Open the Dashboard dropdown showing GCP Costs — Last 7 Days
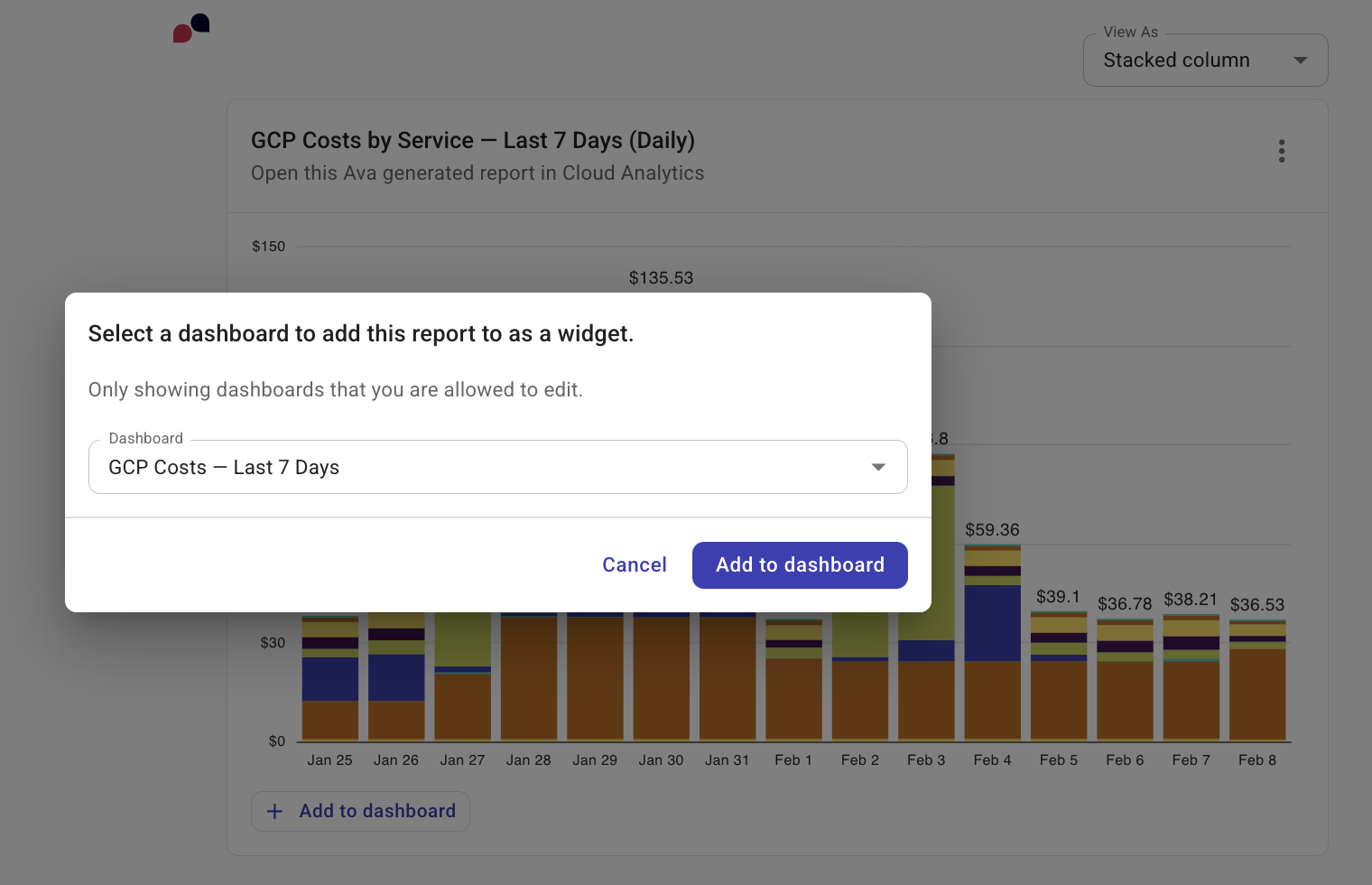This screenshot has height=885, width=1372. tap(497, 467)
